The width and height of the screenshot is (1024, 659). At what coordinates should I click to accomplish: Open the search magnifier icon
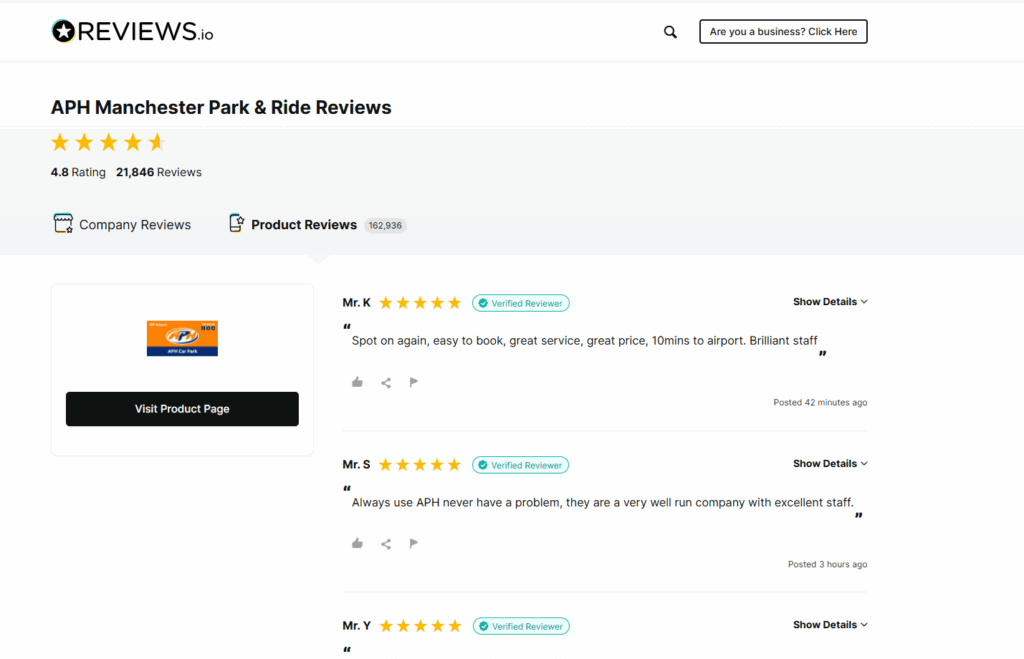click(x=670, y=31)
